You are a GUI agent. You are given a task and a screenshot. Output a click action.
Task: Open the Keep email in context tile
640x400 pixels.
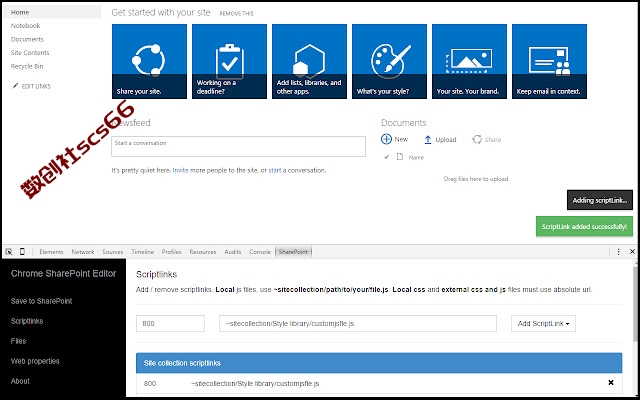click(x=549, y=61)
